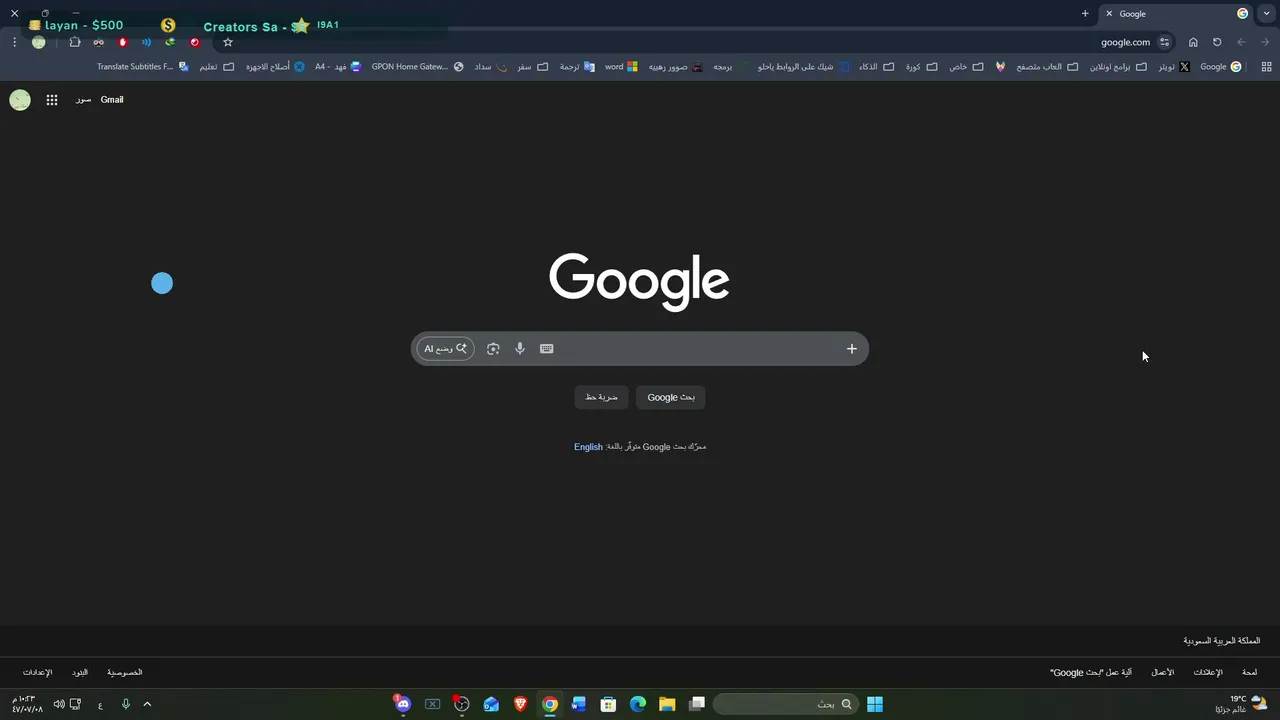Viewport: 1280px width, 720px height.
Task: Click the Chrome profile avatar in toolbar
Action: pos(38,42)
